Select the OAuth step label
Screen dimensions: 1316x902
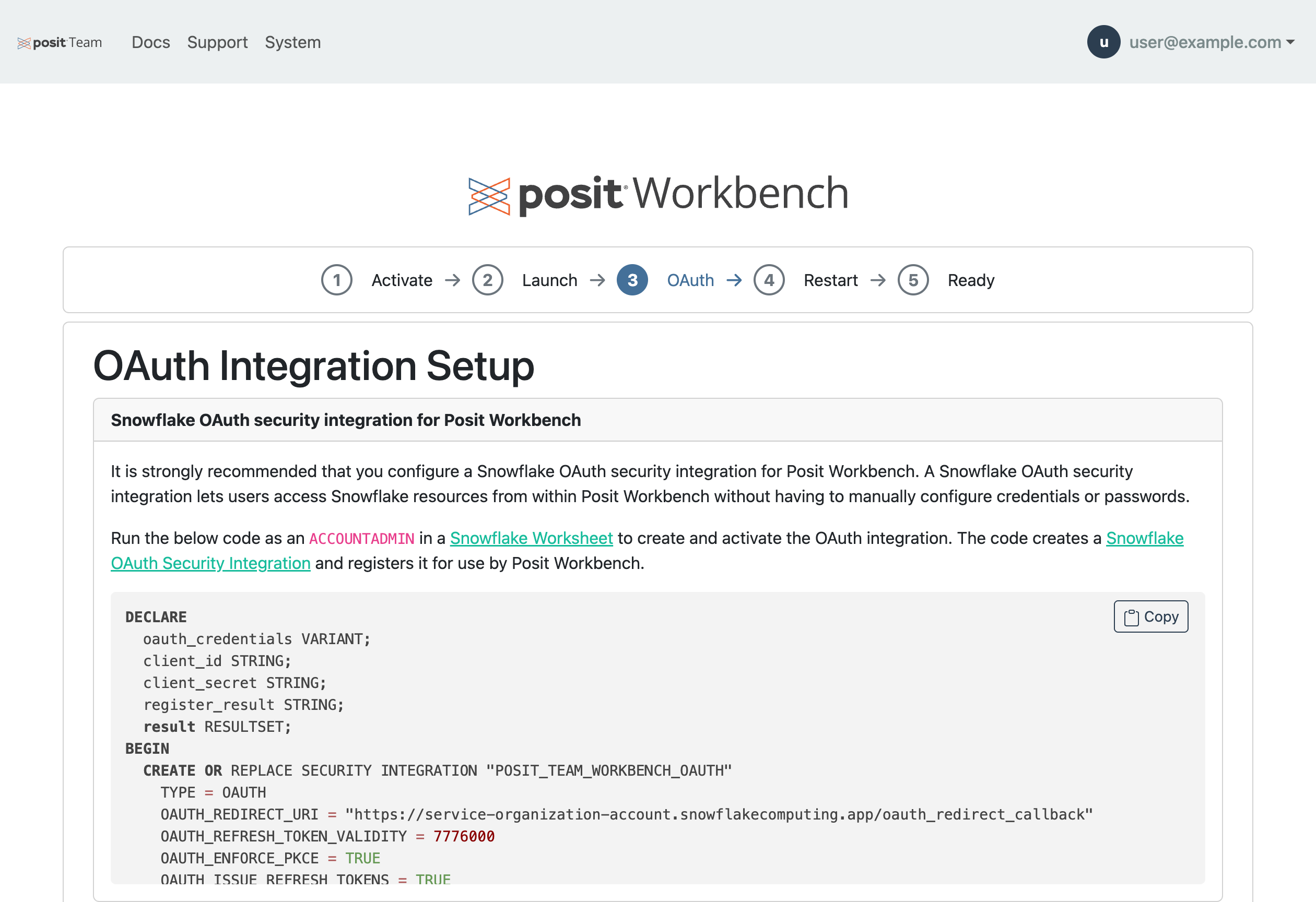click(690, 280)
